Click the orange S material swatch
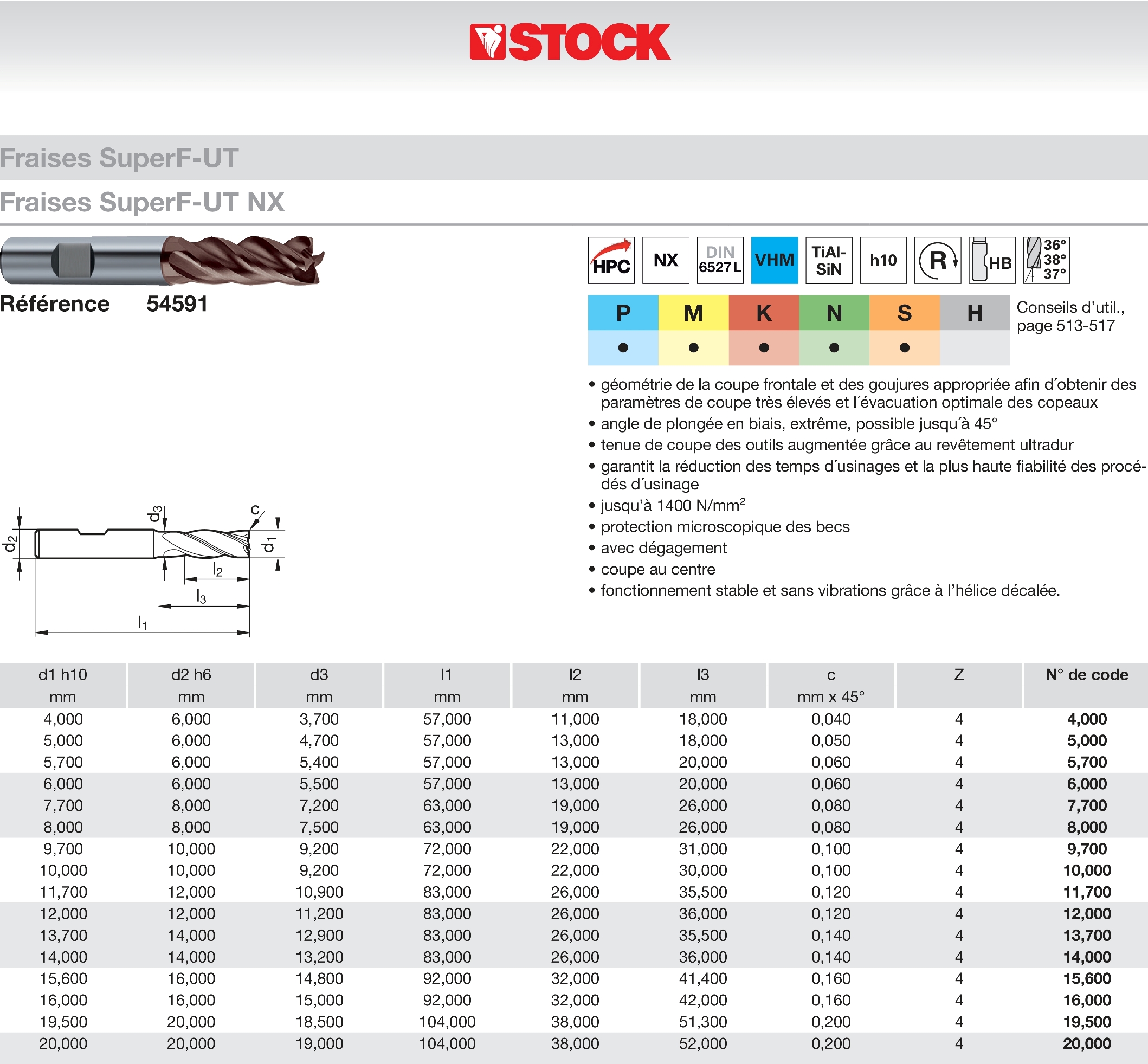1148x1064 pixels. click(905, 313)
